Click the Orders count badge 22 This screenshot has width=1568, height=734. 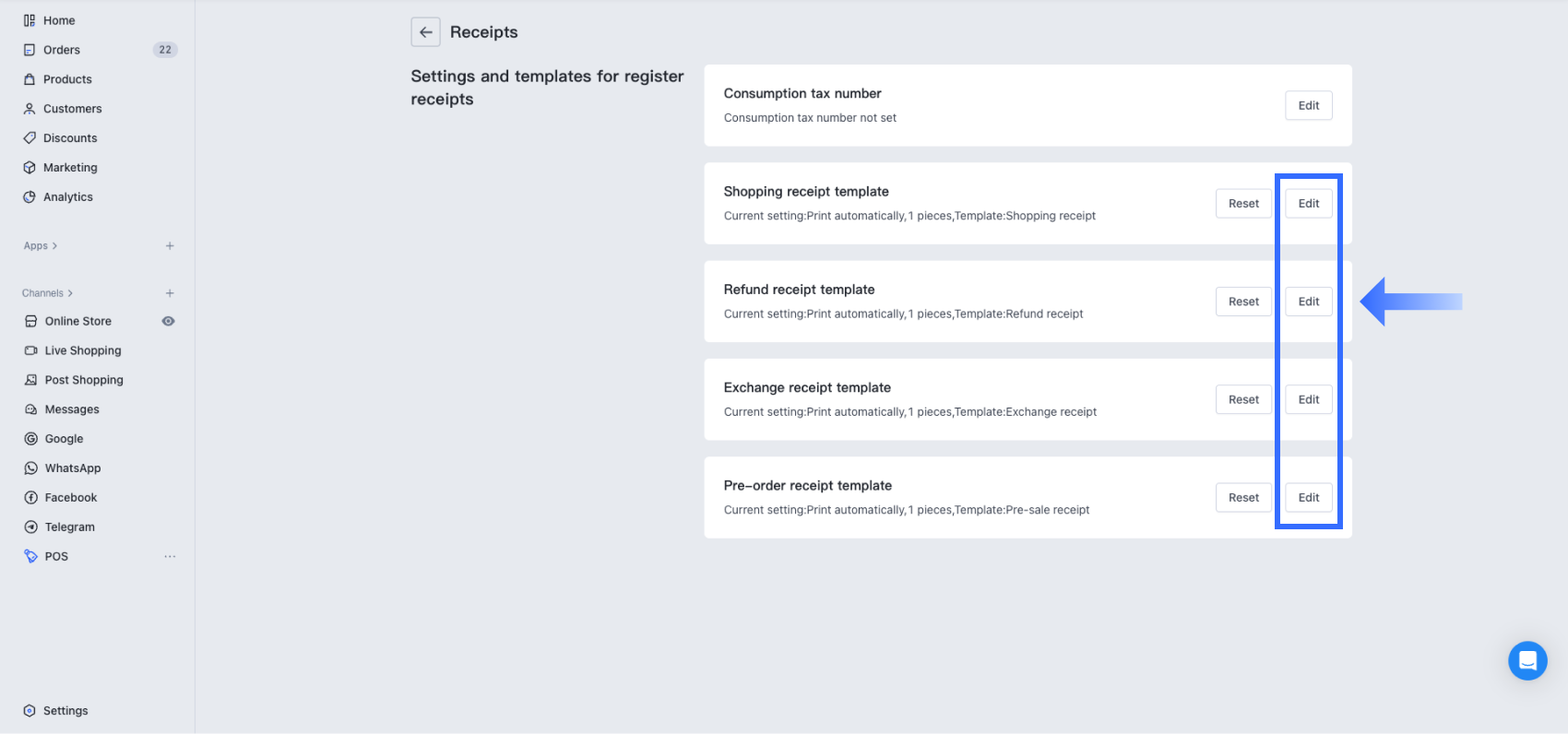(165, 50)
